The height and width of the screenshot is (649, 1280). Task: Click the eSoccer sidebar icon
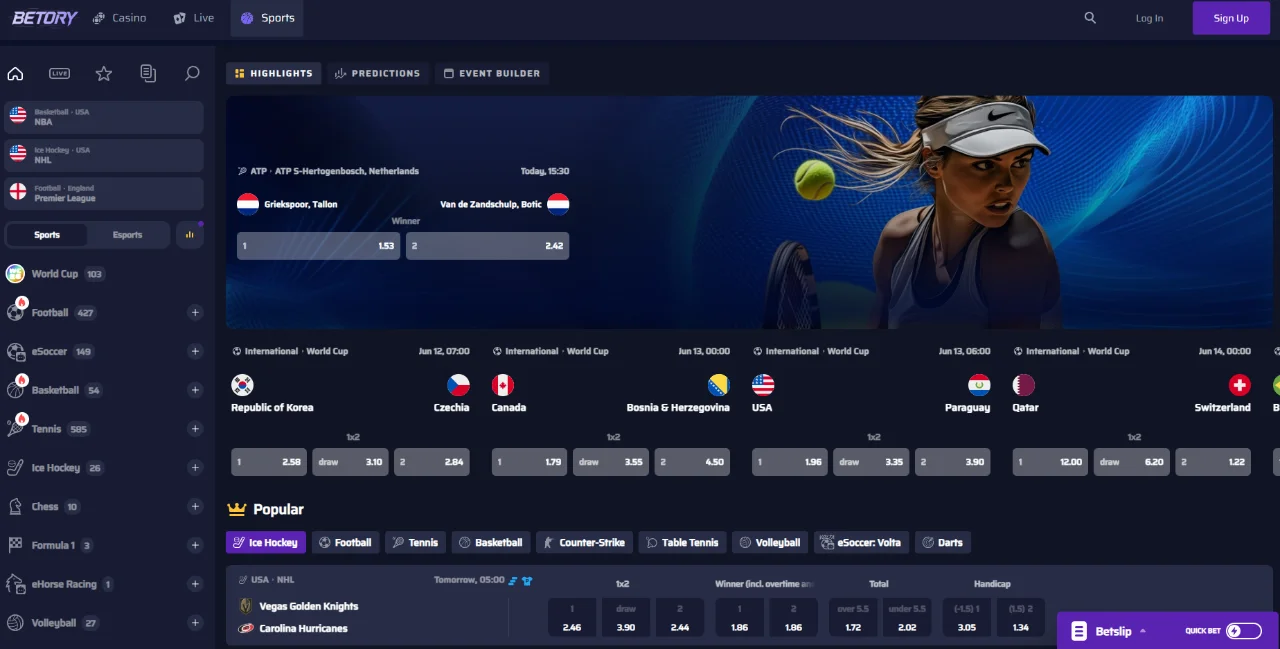[x=15, y=351]
